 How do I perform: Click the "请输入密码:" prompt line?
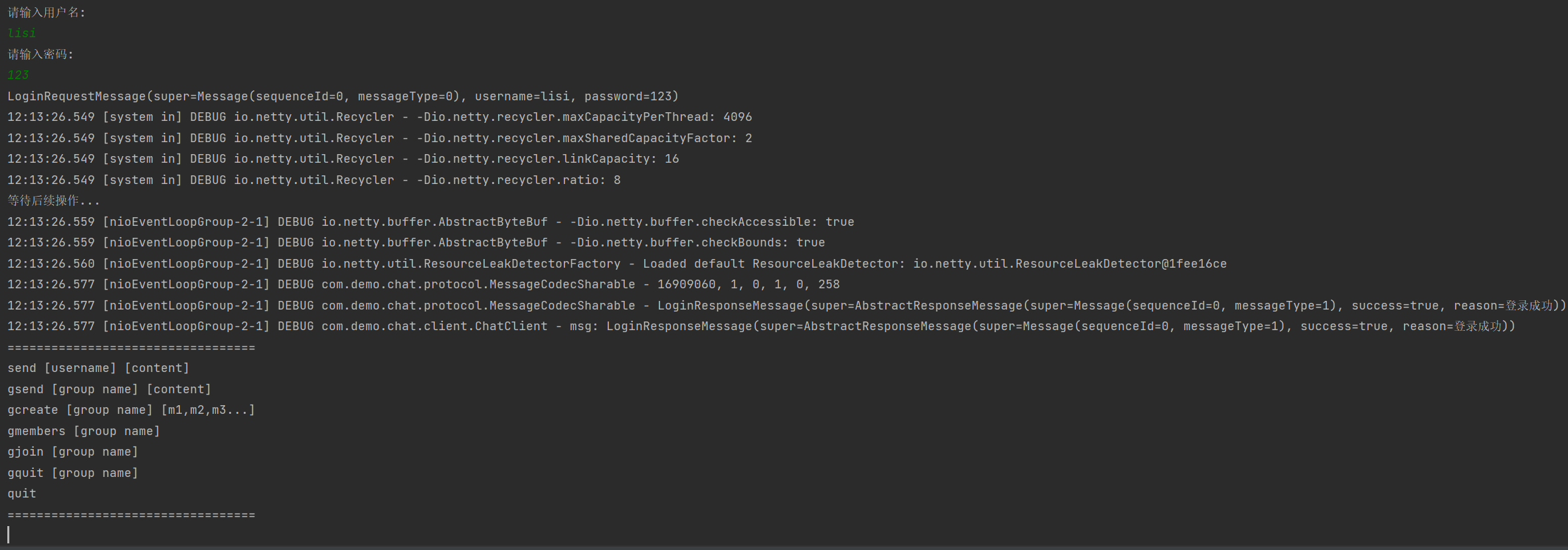(41, 54)
